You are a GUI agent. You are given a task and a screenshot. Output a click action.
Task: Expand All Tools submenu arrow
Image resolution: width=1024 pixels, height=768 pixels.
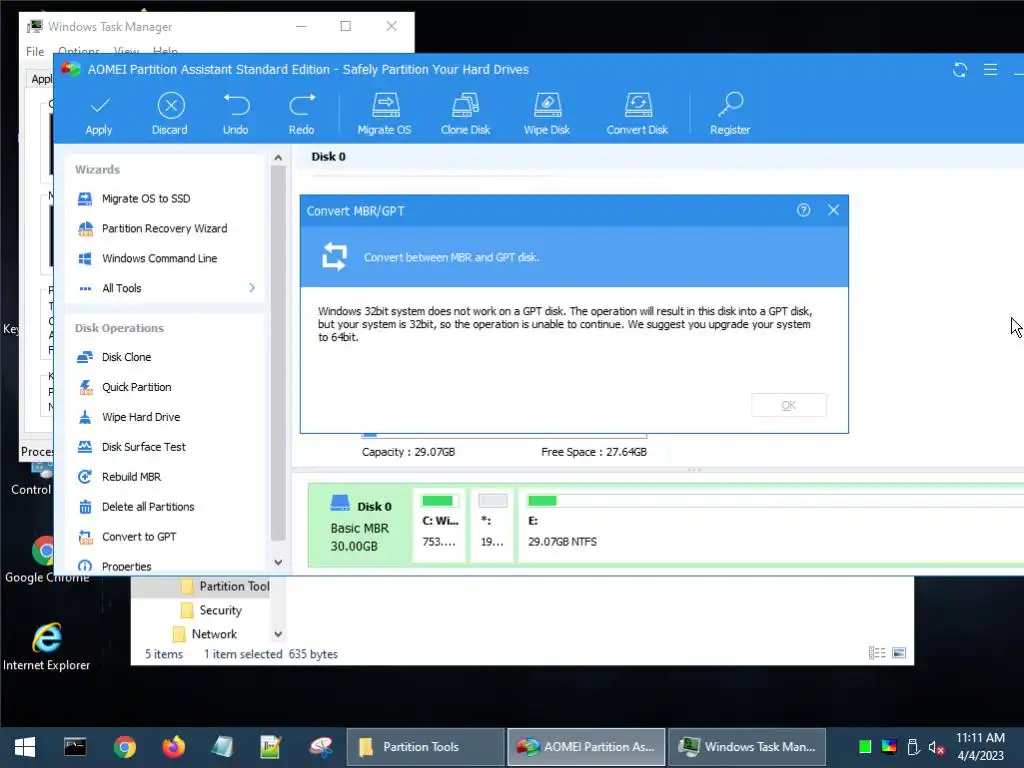(251, 288)
